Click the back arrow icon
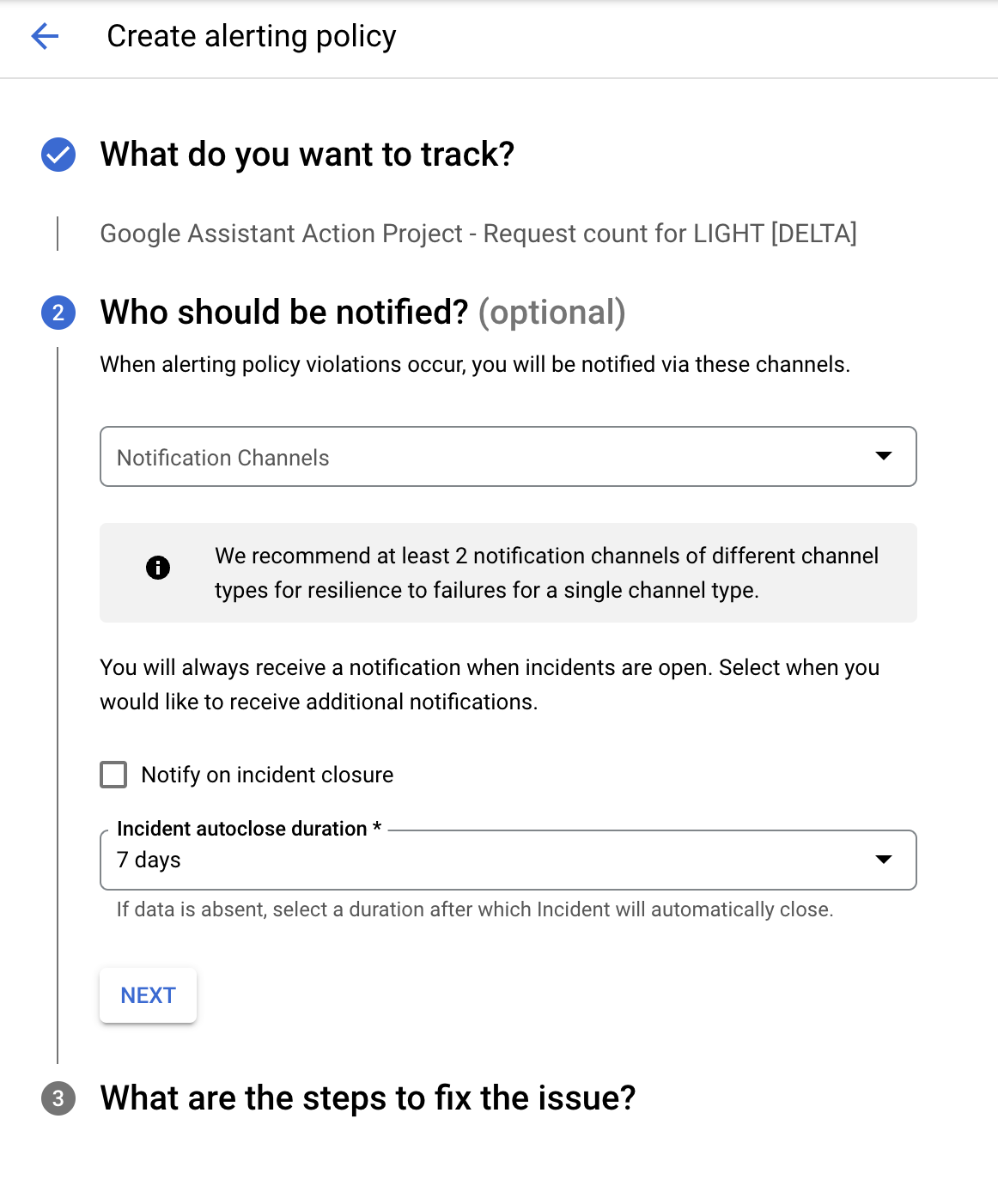 point(45,36)
